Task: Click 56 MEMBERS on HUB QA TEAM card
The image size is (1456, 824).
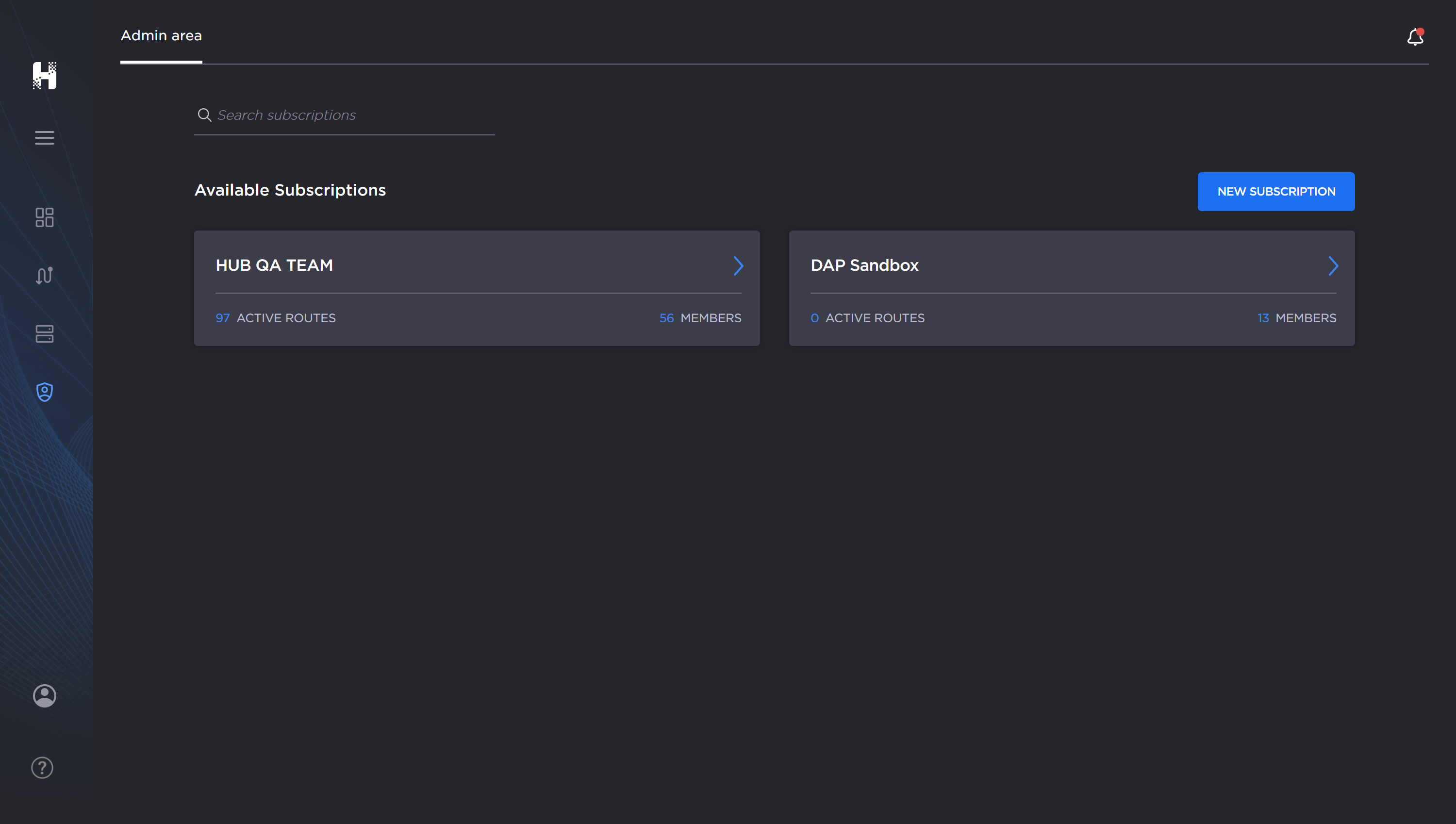Action: point(700,318)
